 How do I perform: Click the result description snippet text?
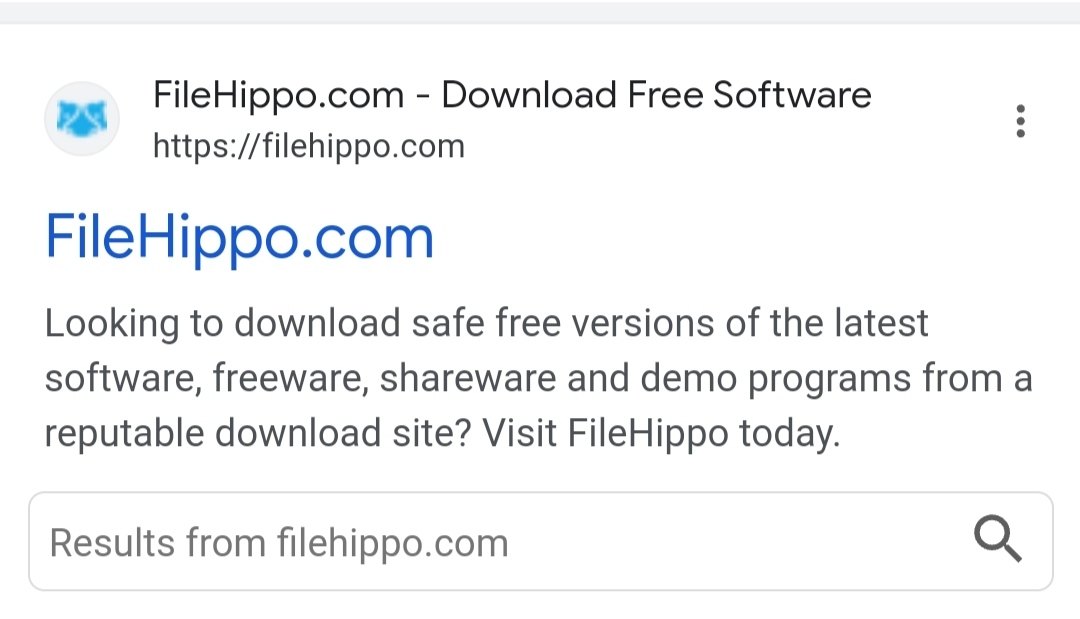(x=539, y=378)
